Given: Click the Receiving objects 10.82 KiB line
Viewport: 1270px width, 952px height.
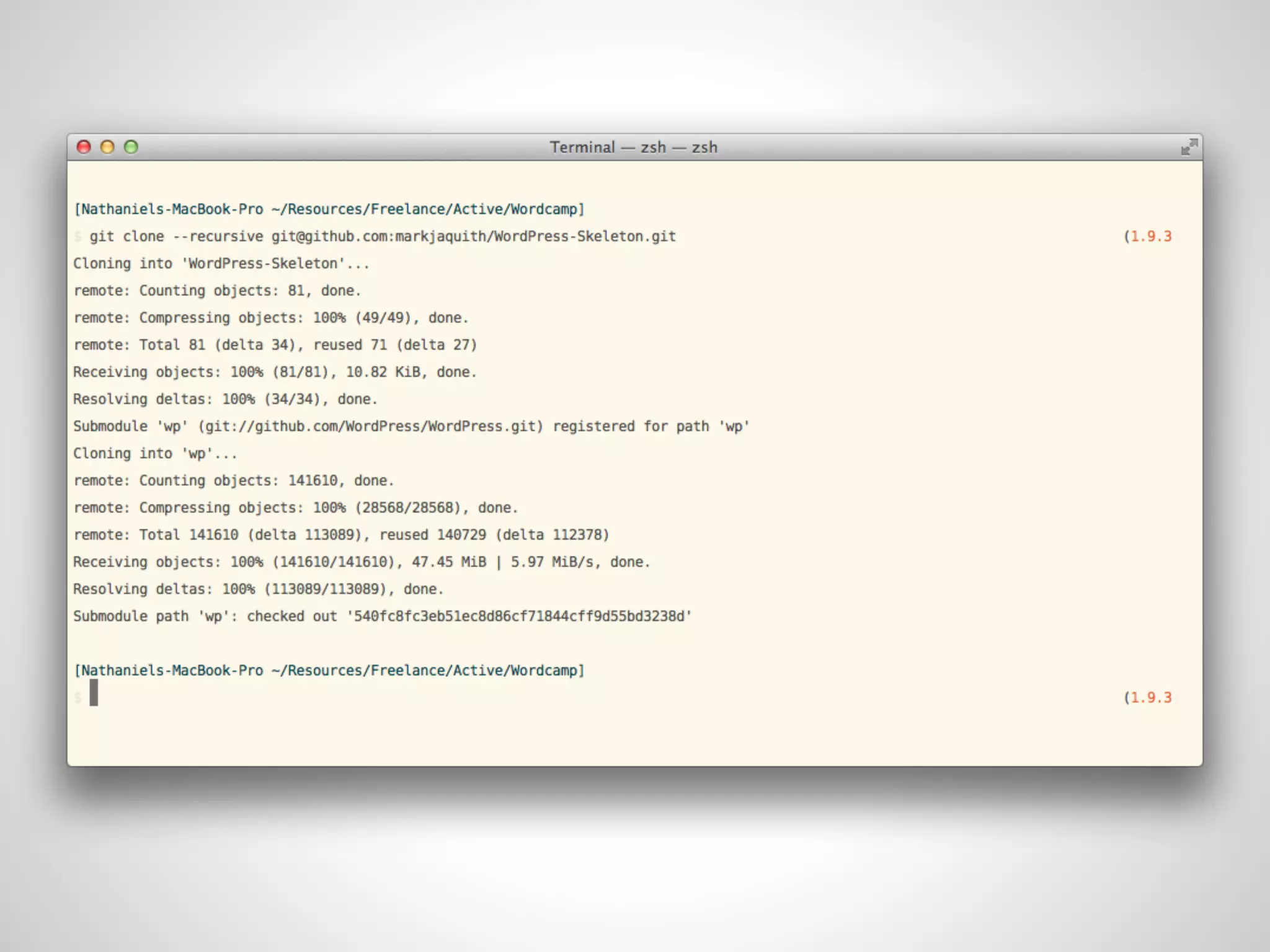Looking at the screenshot, I should pos(274,372).
